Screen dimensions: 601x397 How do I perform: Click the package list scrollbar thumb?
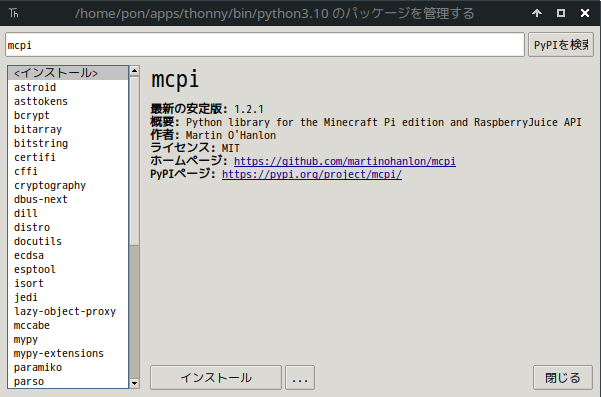(x=134, y=161)
